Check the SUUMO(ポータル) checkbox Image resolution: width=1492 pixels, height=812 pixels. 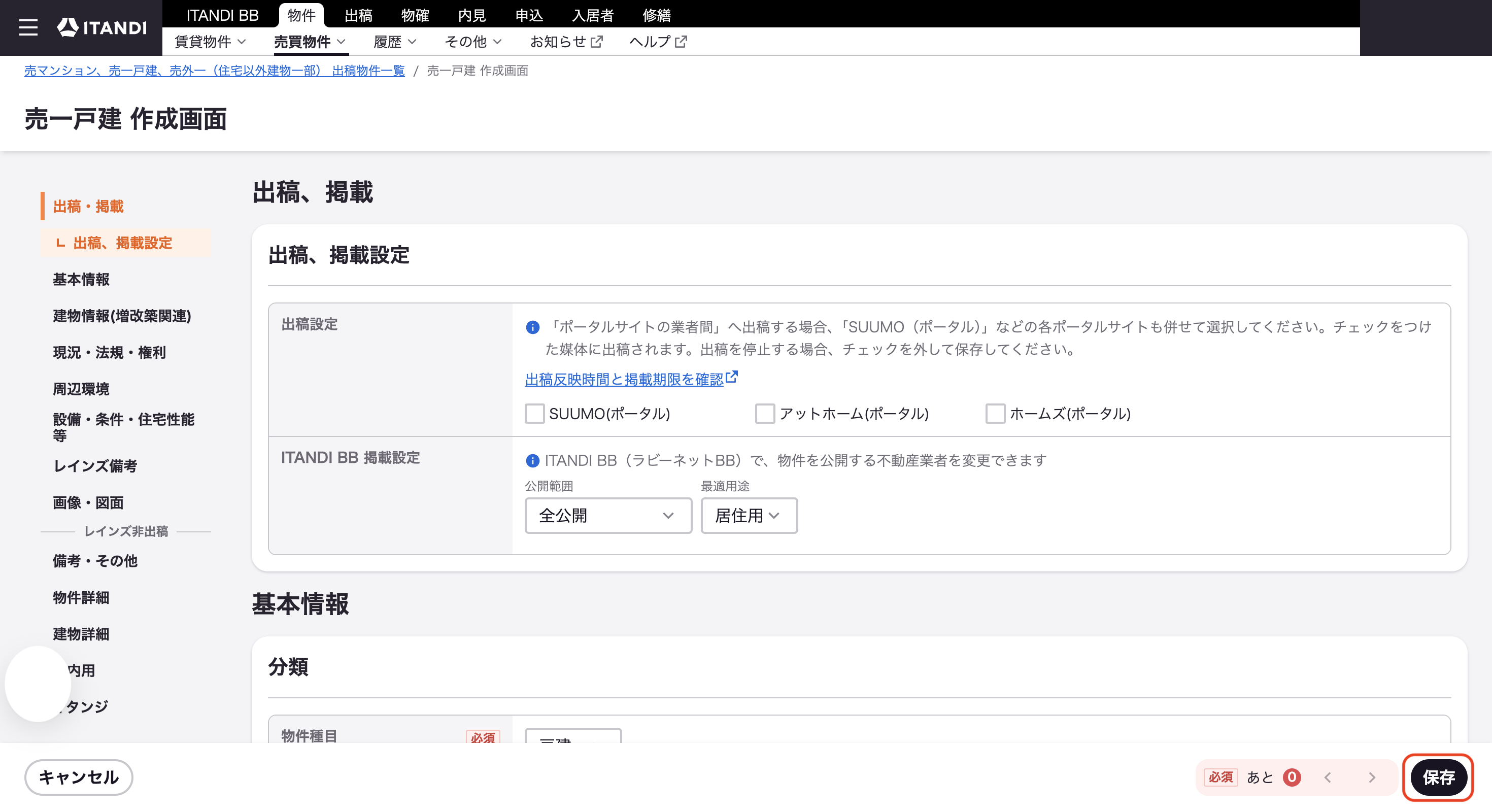[534, 414]
